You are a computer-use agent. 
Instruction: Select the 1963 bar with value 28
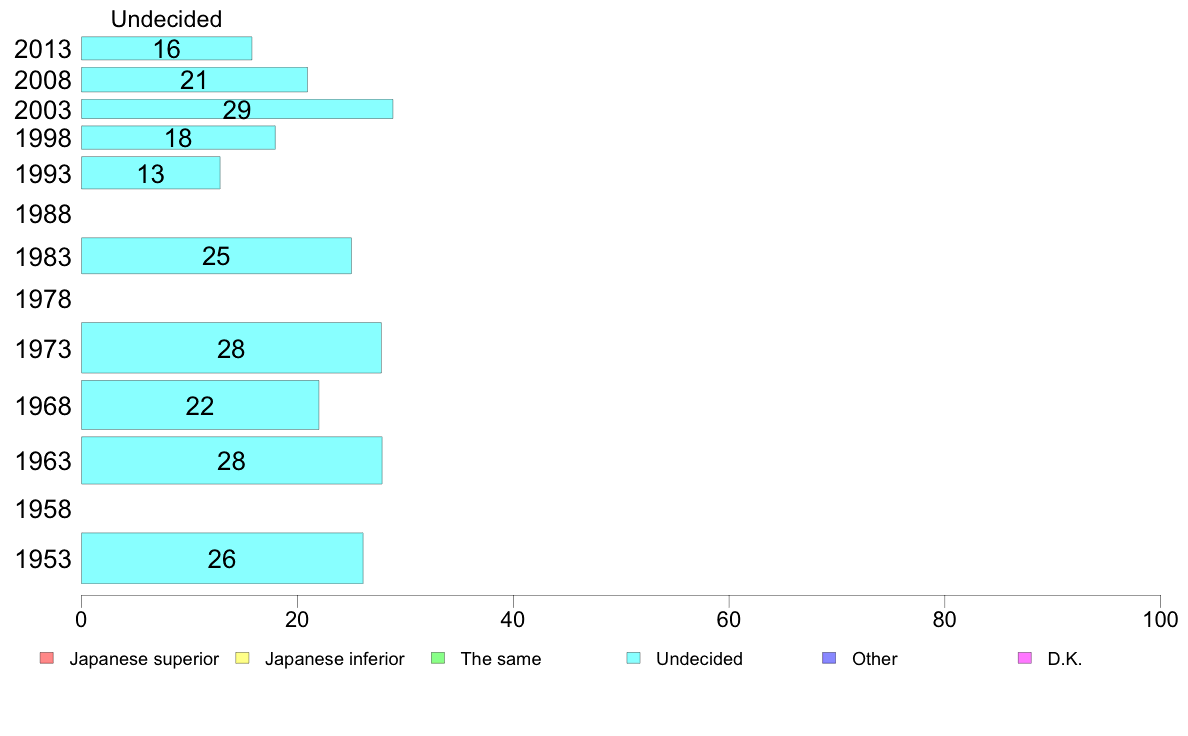point(231,460)
